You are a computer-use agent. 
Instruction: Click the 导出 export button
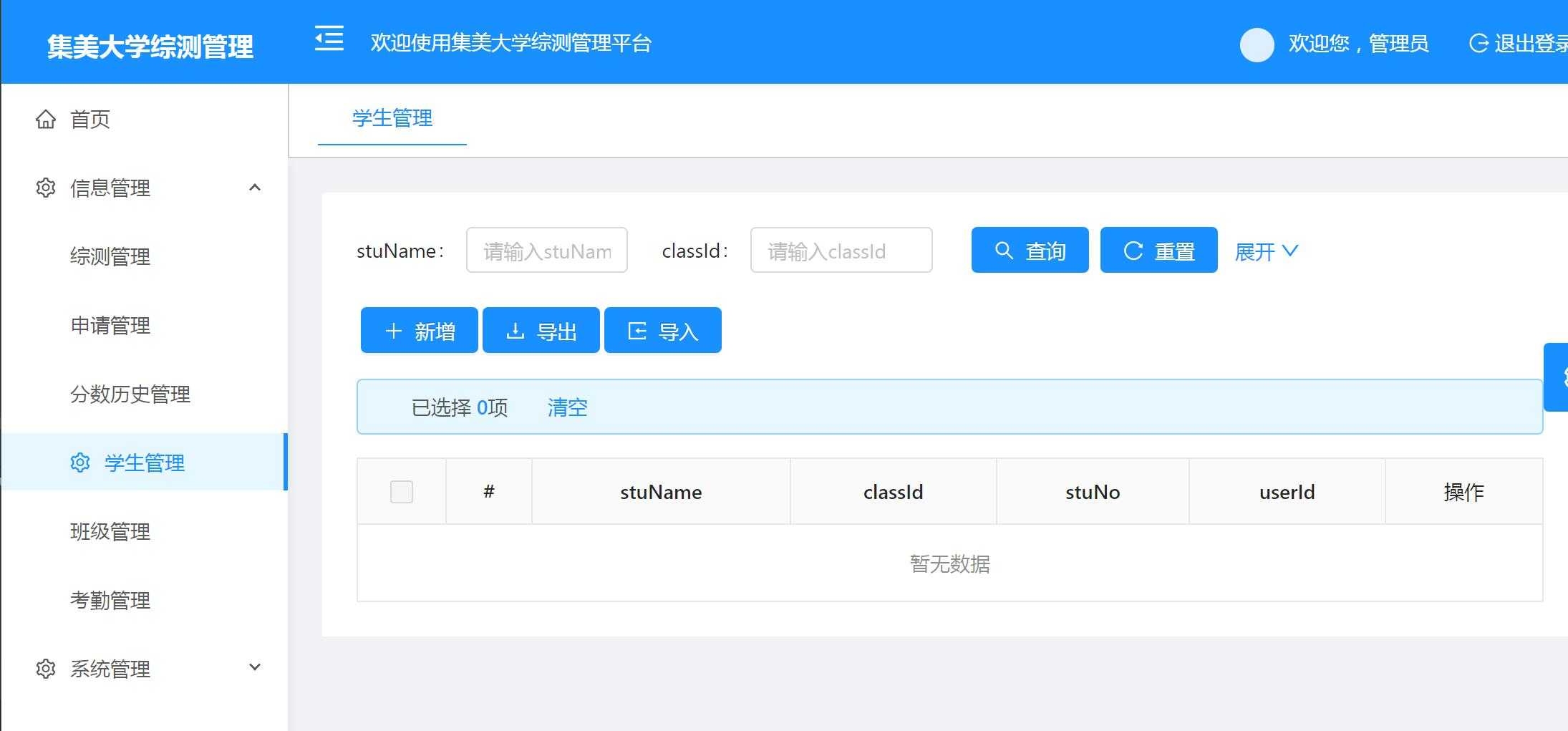541,330
